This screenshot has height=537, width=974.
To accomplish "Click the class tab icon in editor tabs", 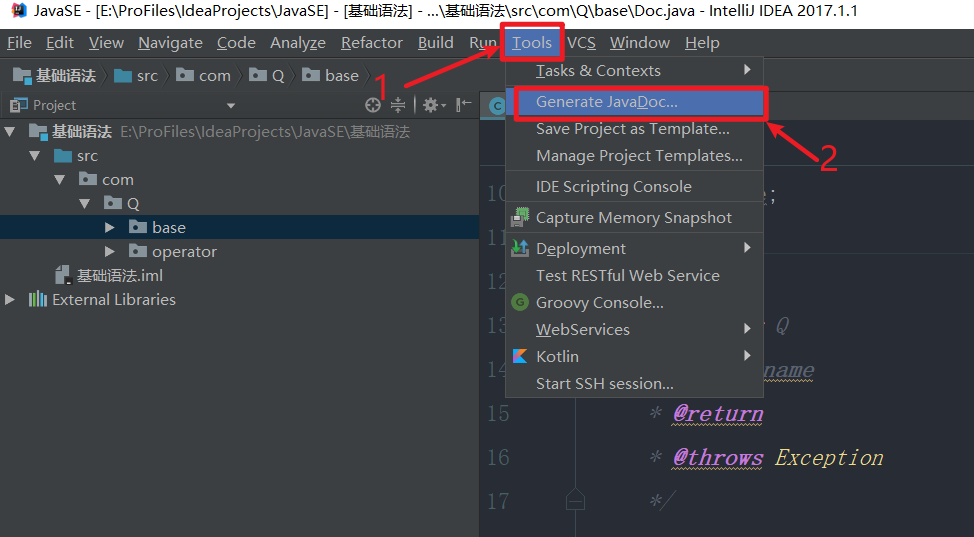I will [x=497, y=106].
